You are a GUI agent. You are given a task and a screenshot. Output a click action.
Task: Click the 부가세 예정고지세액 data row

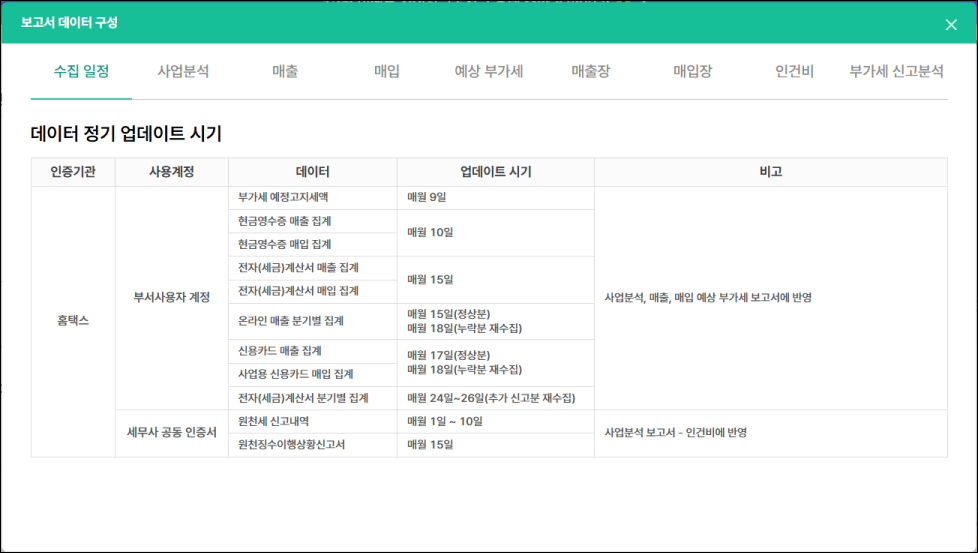(283, 198)
